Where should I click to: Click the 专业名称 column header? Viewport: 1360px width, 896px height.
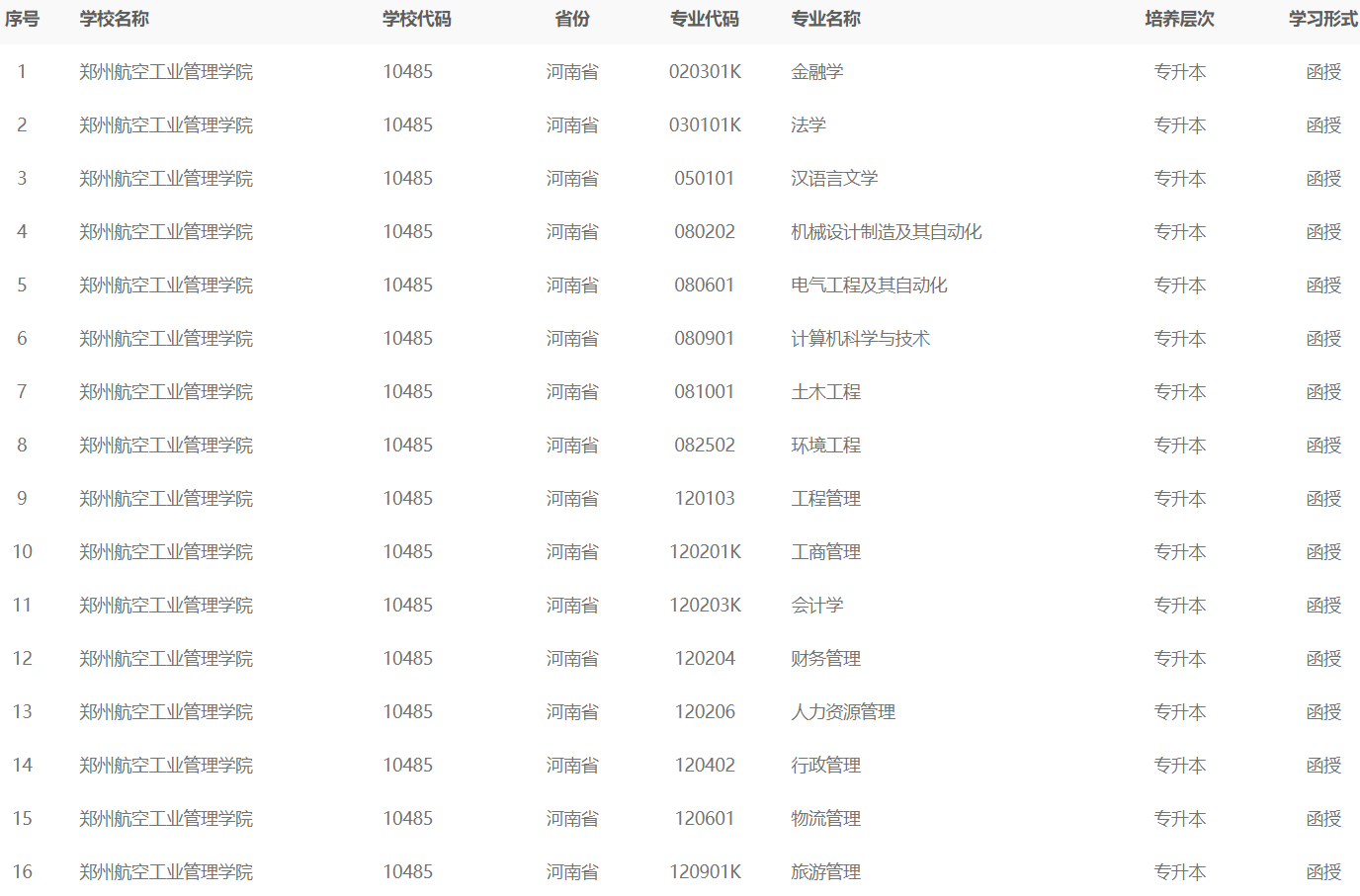(826, 19)
